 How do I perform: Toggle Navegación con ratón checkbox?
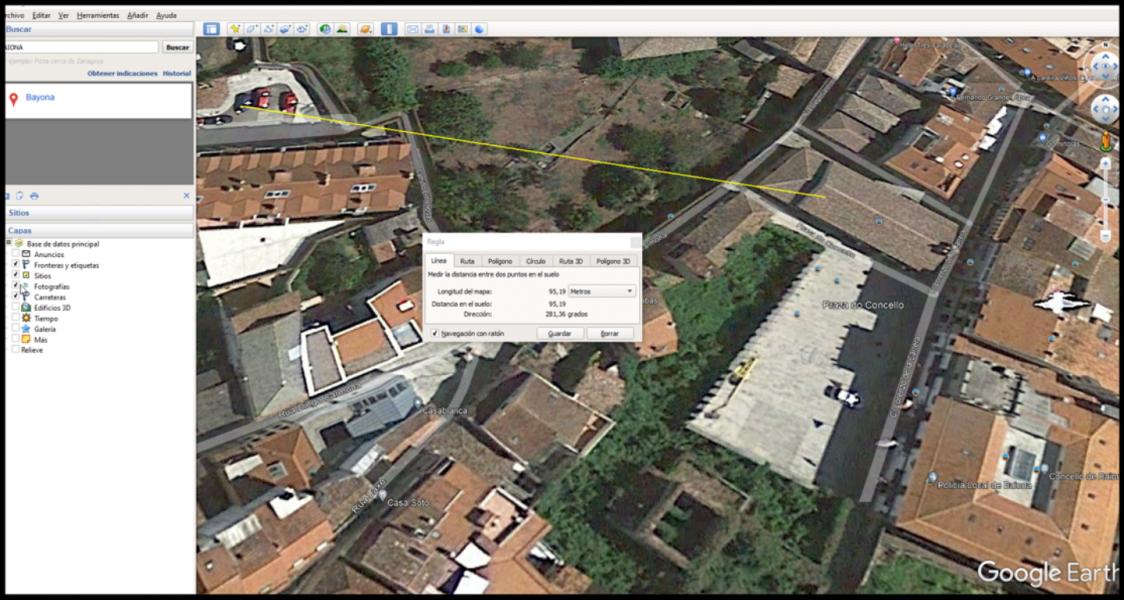434,333
